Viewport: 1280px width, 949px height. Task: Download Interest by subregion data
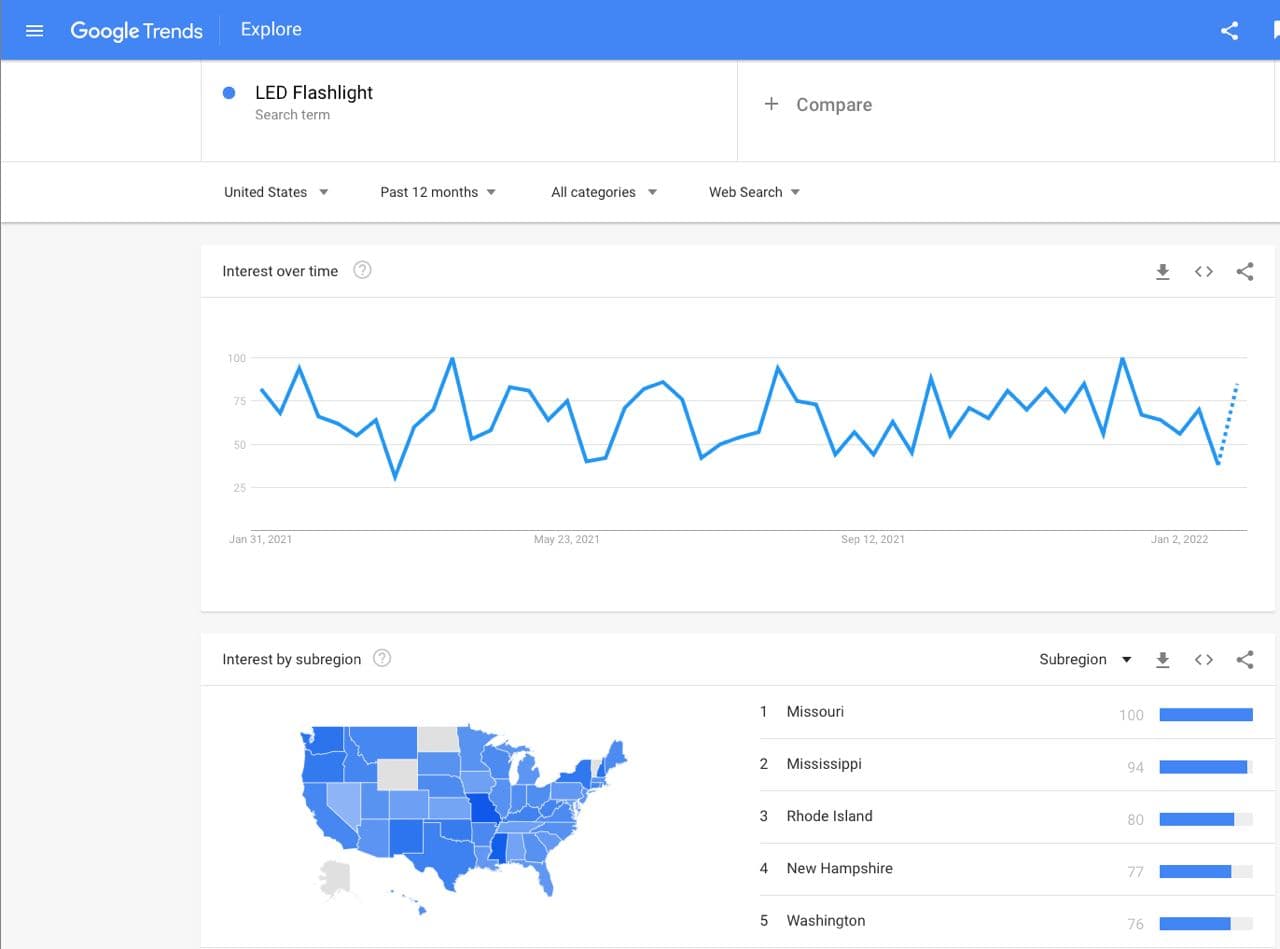1163,659
